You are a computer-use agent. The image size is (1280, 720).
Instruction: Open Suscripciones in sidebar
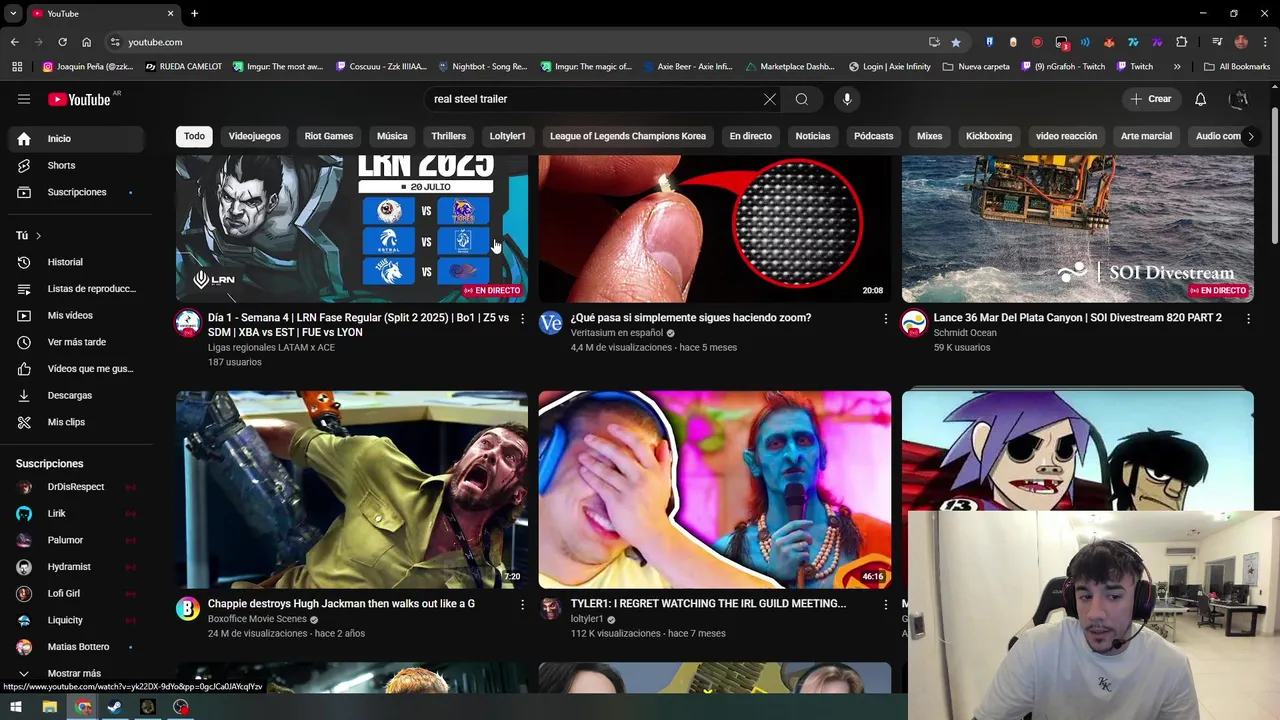coord(75,192)
